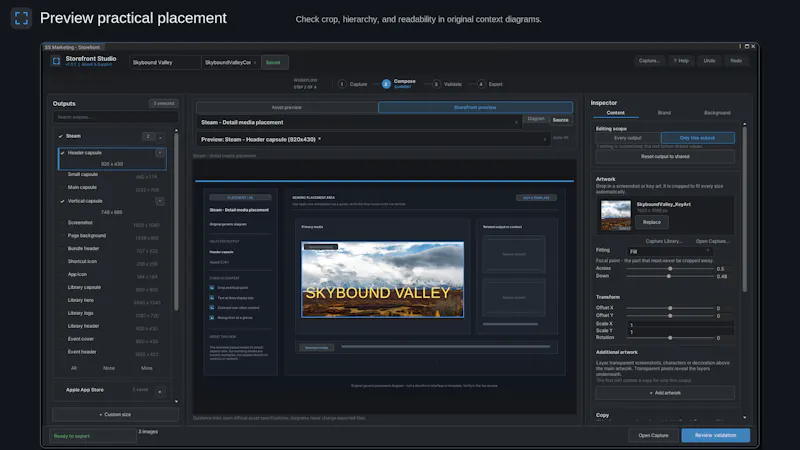
Task: Adjust the Offset X slider
Action: [669, 308]
